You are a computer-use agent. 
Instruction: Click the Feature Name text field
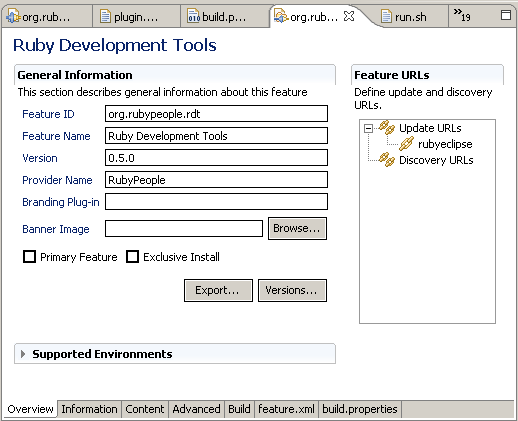(216, 136)
